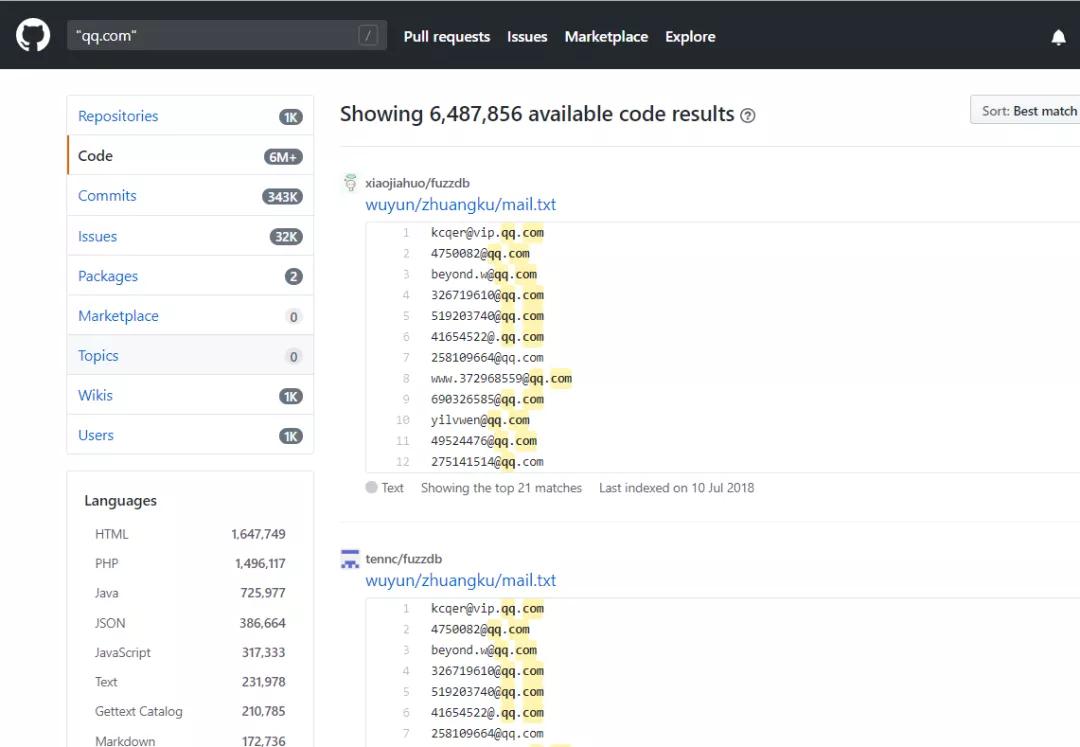
Task: Open first wuyun/zhuangku/mail.txt file link
Action: [460, 204]
